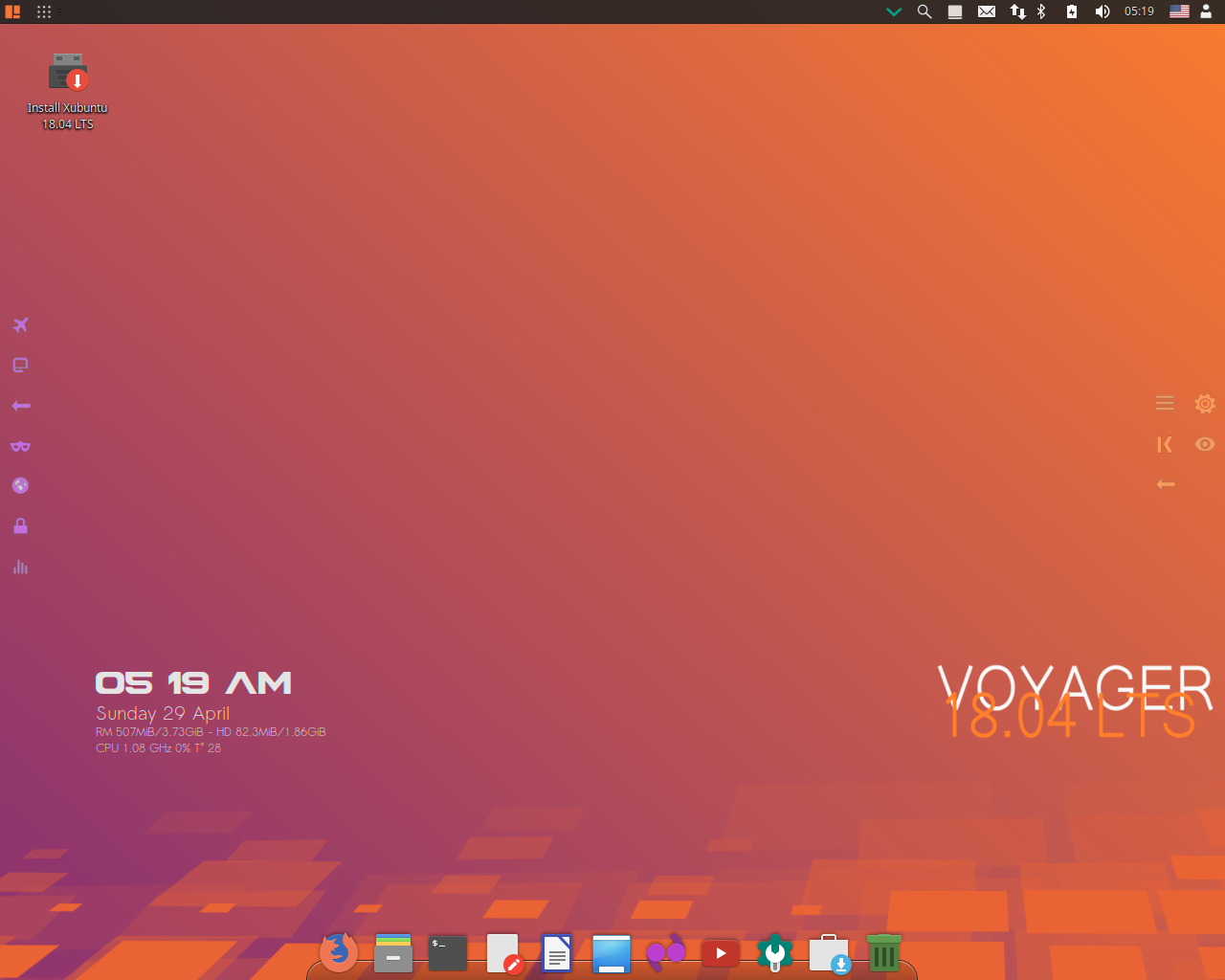Open the green wrench settings tool

click(x=775, y=952)
